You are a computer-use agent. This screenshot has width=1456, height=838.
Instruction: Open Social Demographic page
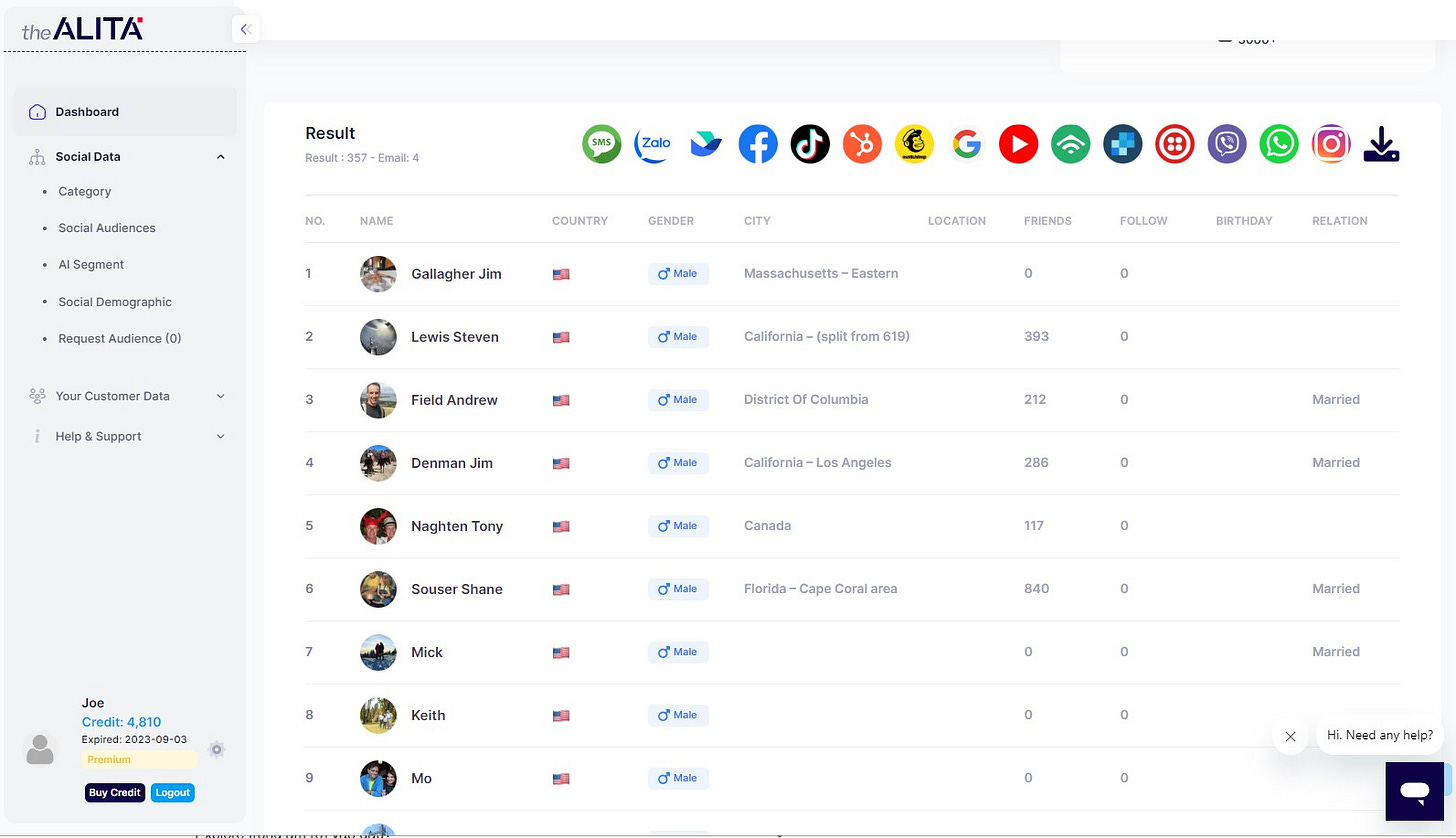(x=115, y=302)
